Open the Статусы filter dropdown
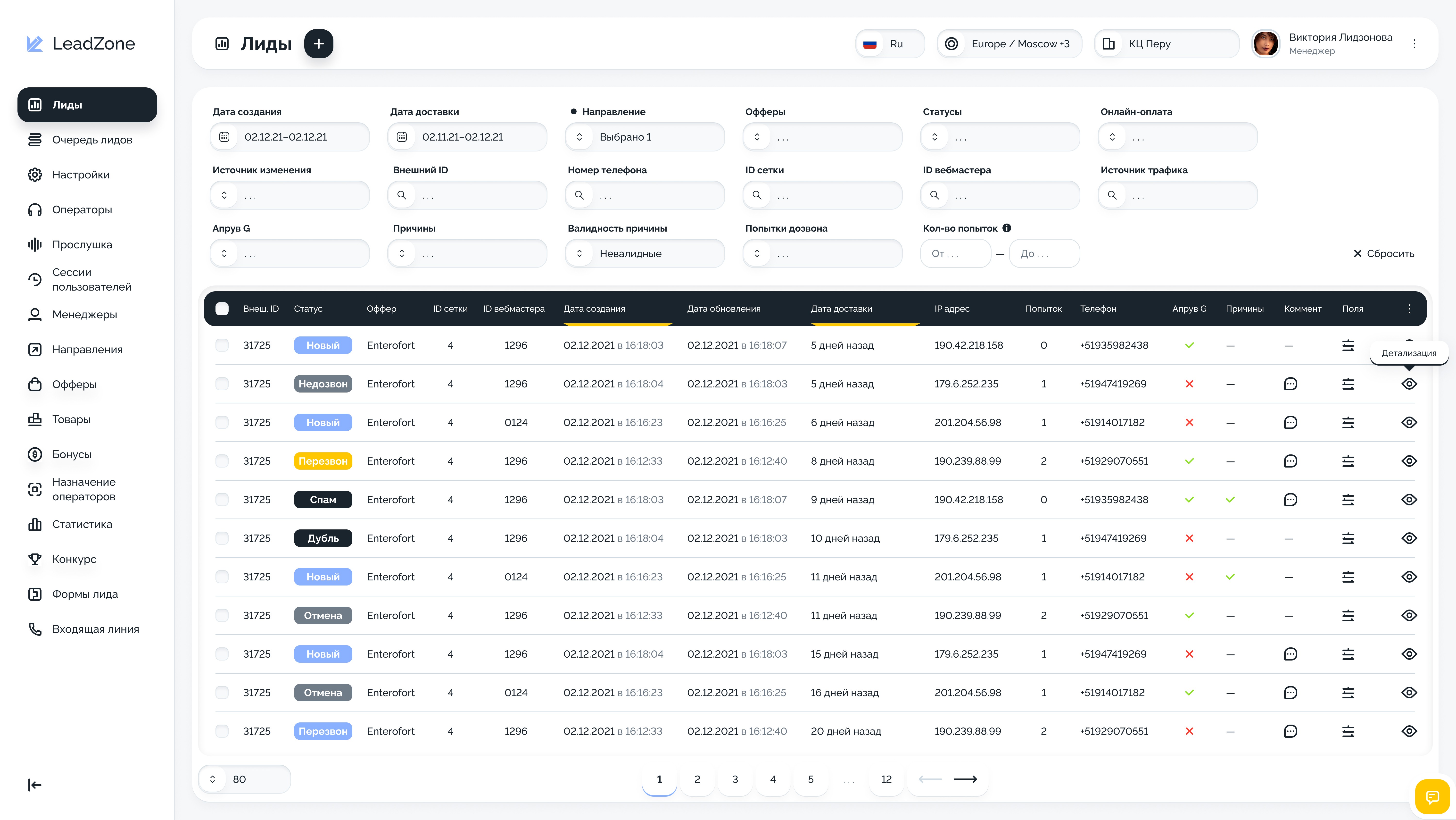Image resolution: width=1456 pixels, height=820 pixels. [999, 137]
